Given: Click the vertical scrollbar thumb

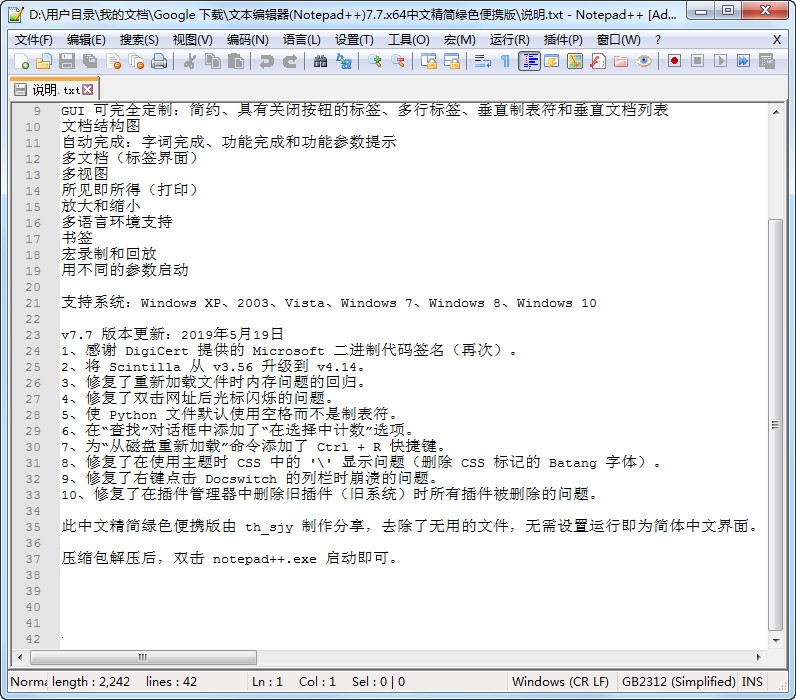Looking at the screenshot, I should coord(776,424).
